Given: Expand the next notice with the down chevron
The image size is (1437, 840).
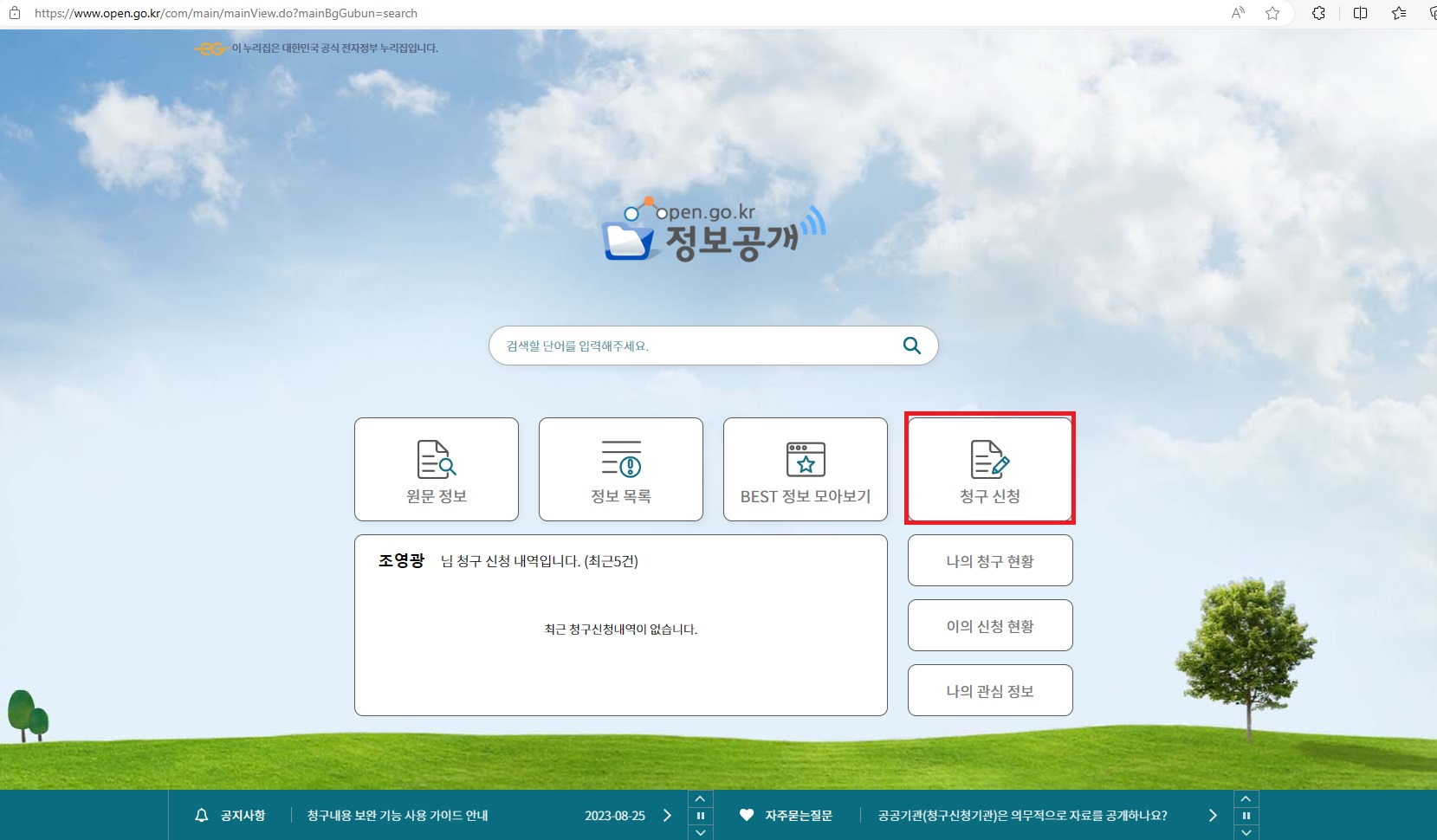Looking at the screenshot, I should tap(701, 832).
